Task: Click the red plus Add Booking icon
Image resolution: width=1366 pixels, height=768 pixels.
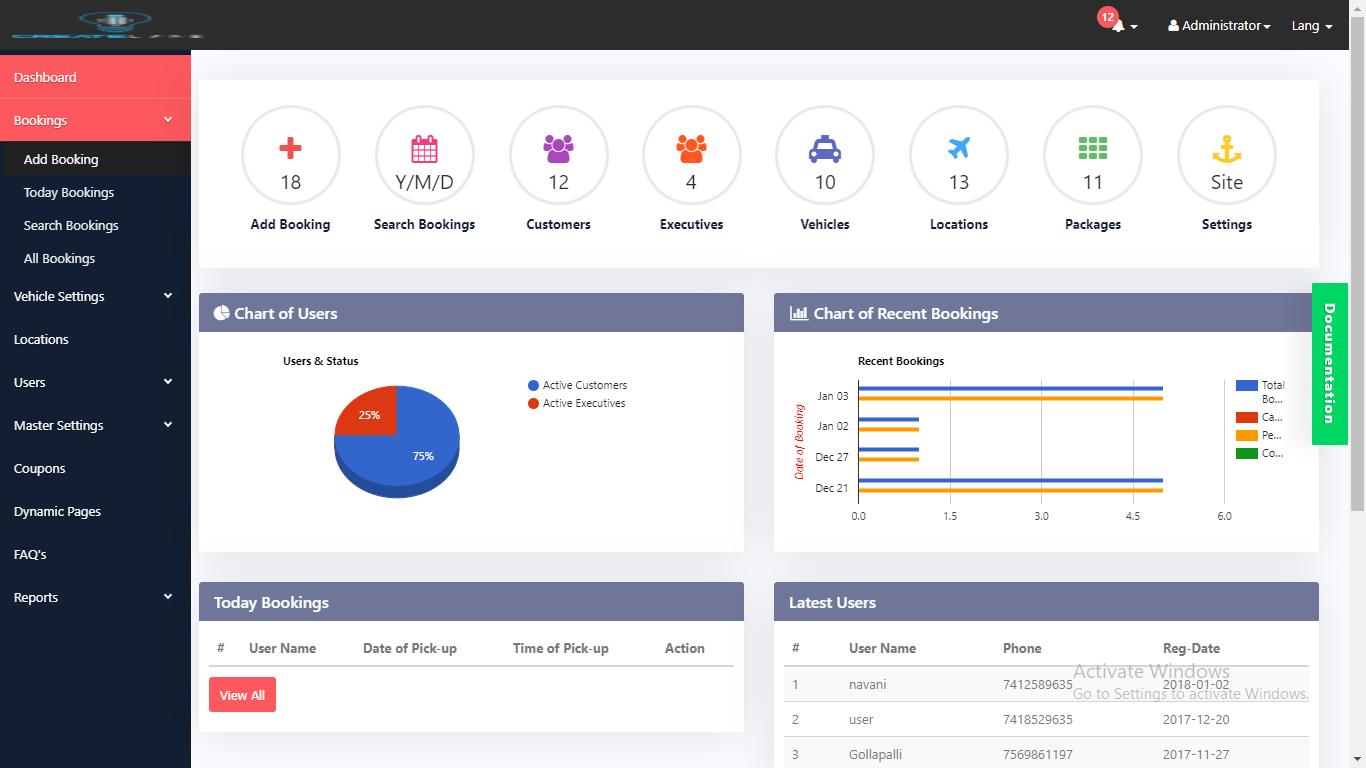Action: (290, 150)
